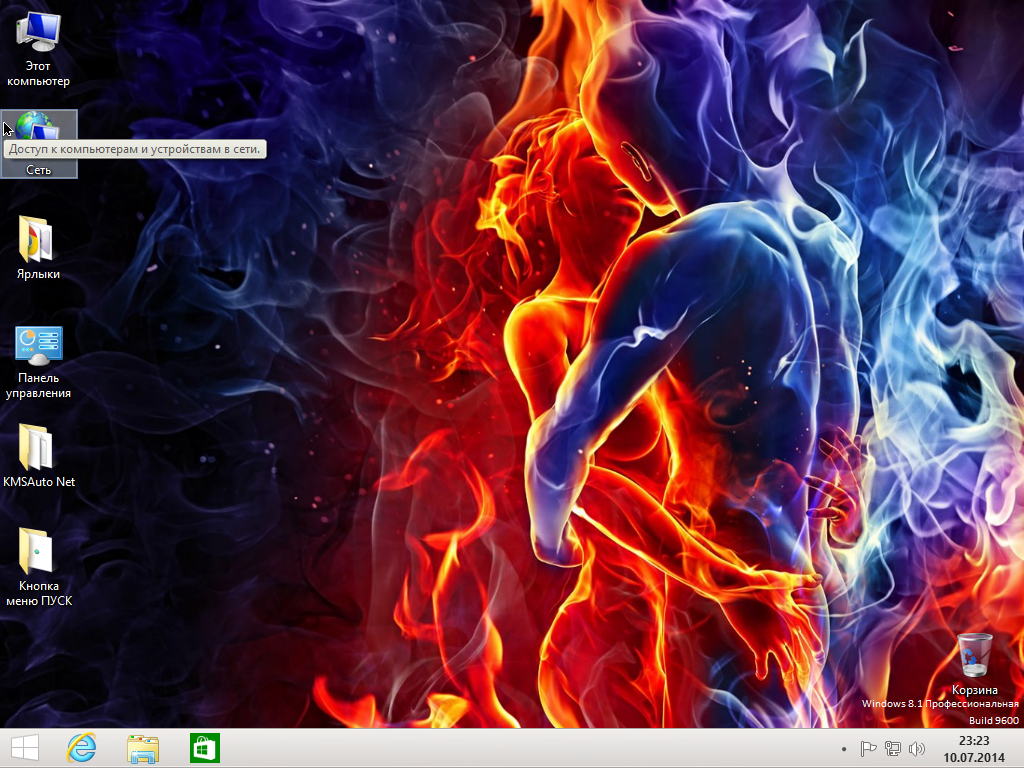The image size is (1024, 768).
Task: Open the Windows Start button
Action: click(25, 748)
